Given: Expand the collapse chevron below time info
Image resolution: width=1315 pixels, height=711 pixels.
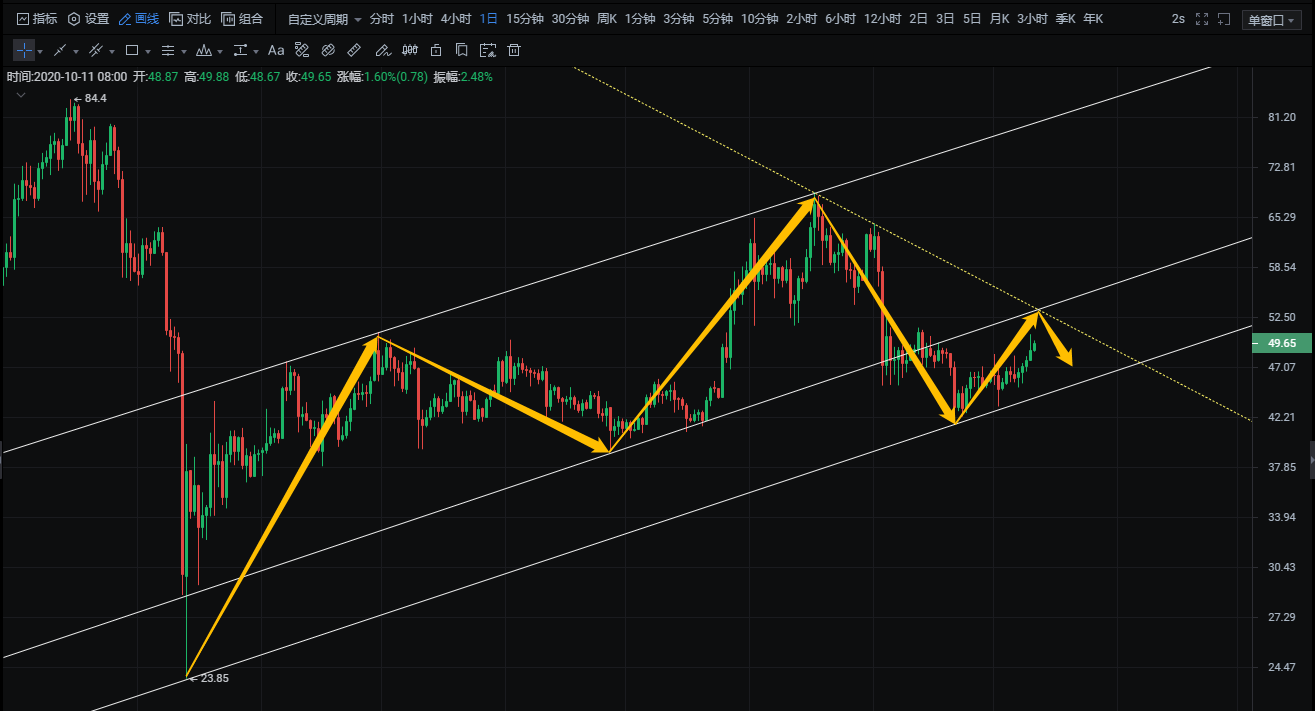Looking at the screenshot, I should coord(21,95).
